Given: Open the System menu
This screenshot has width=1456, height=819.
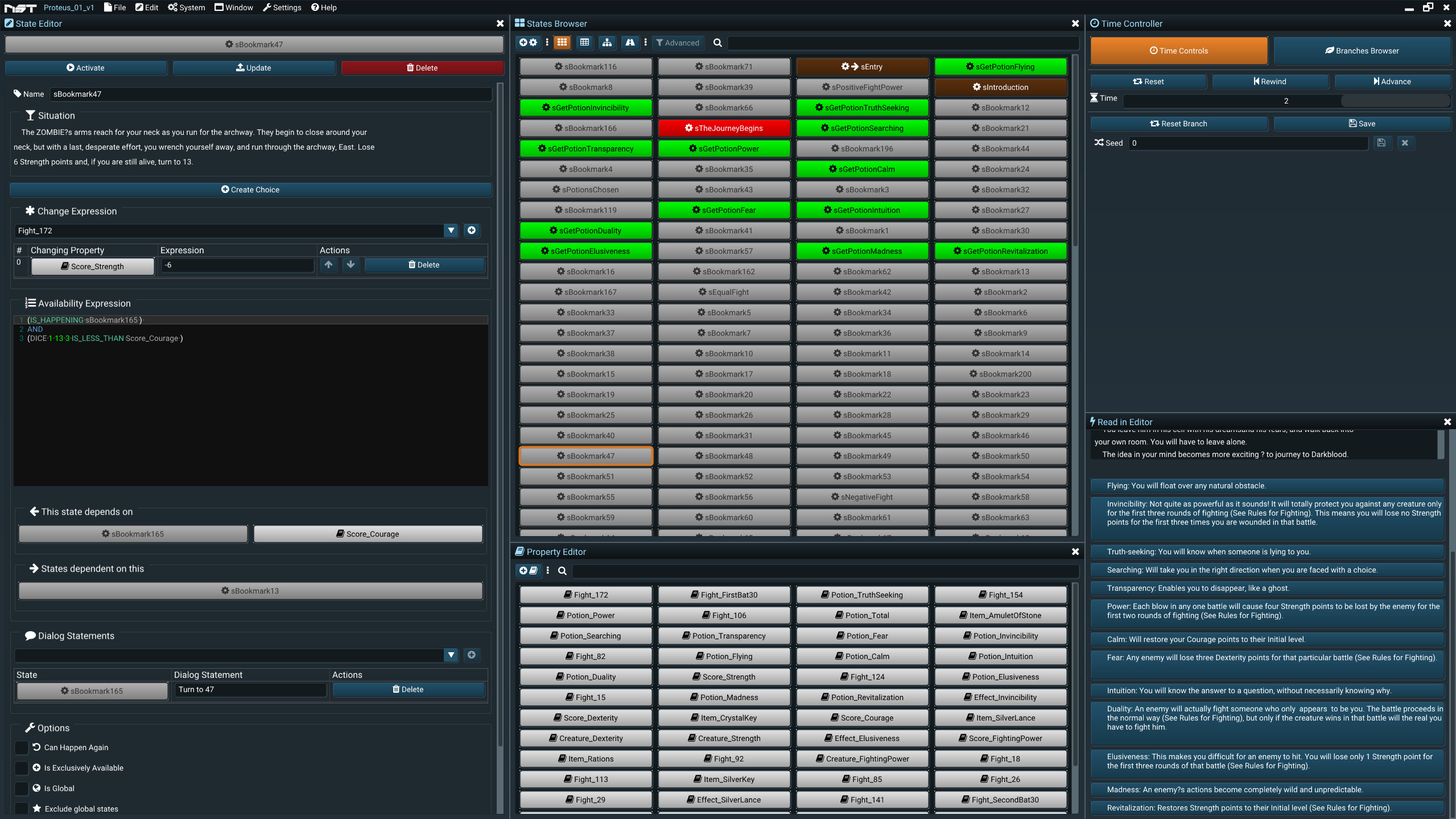Looking at the screenshot, I should tap(187, 7).
